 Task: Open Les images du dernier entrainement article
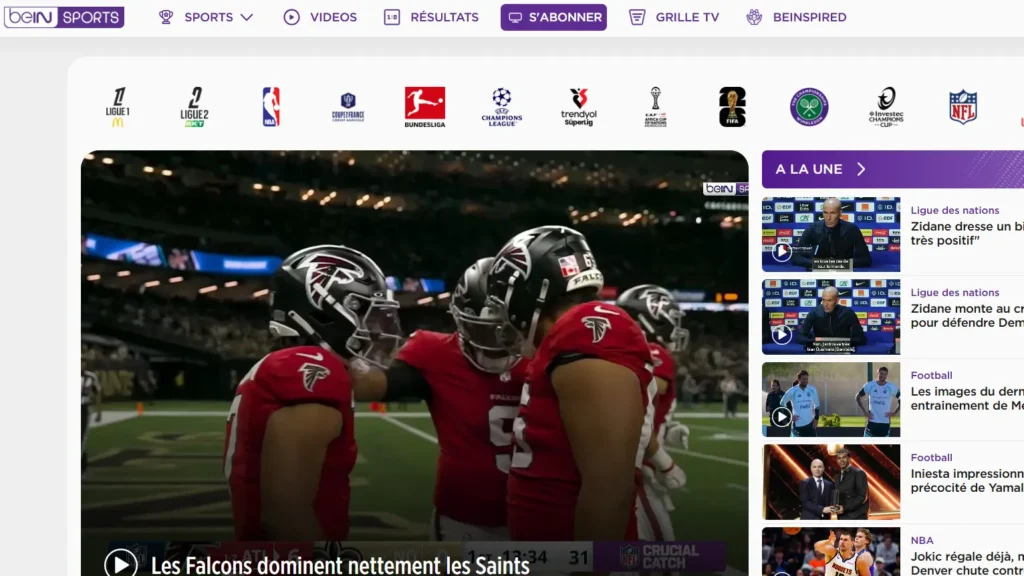967,398
